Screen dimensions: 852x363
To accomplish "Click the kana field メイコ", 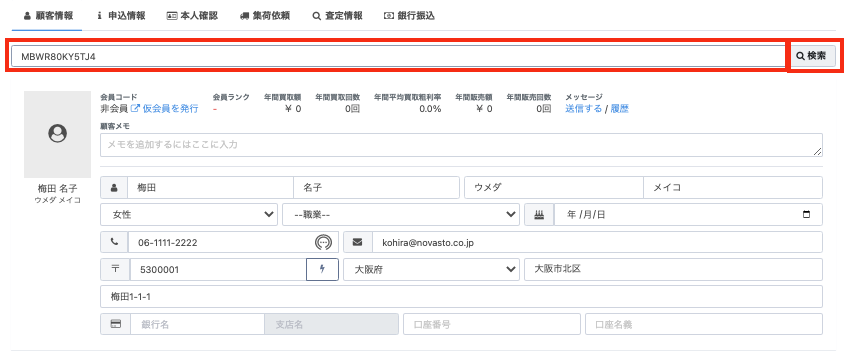I will coord(733,187).
